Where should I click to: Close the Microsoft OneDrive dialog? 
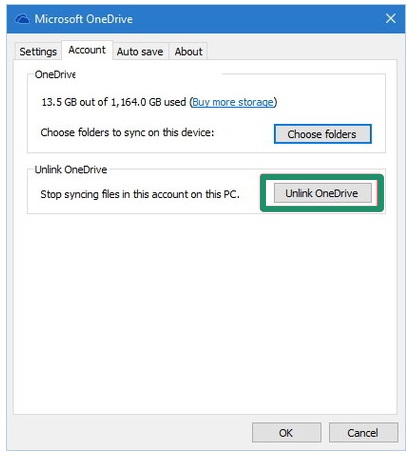391,18
